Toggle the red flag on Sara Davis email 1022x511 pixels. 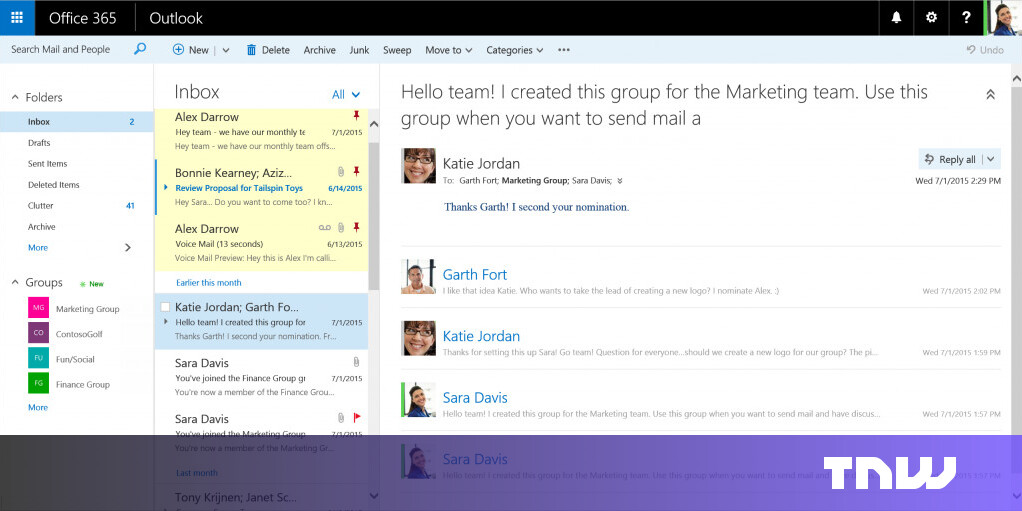click(357, 418)
